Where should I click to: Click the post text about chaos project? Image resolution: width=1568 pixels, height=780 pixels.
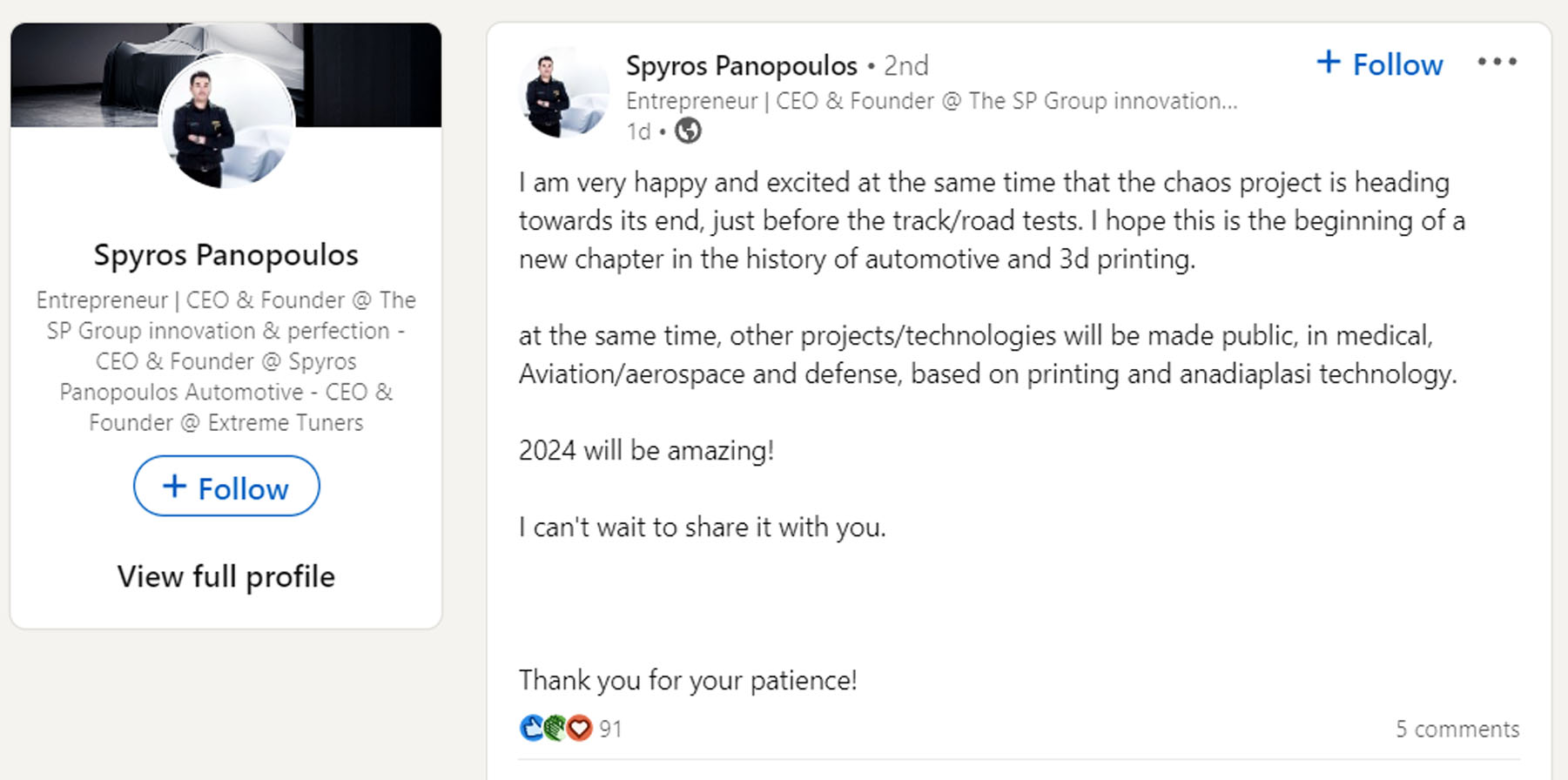(992, 221)
